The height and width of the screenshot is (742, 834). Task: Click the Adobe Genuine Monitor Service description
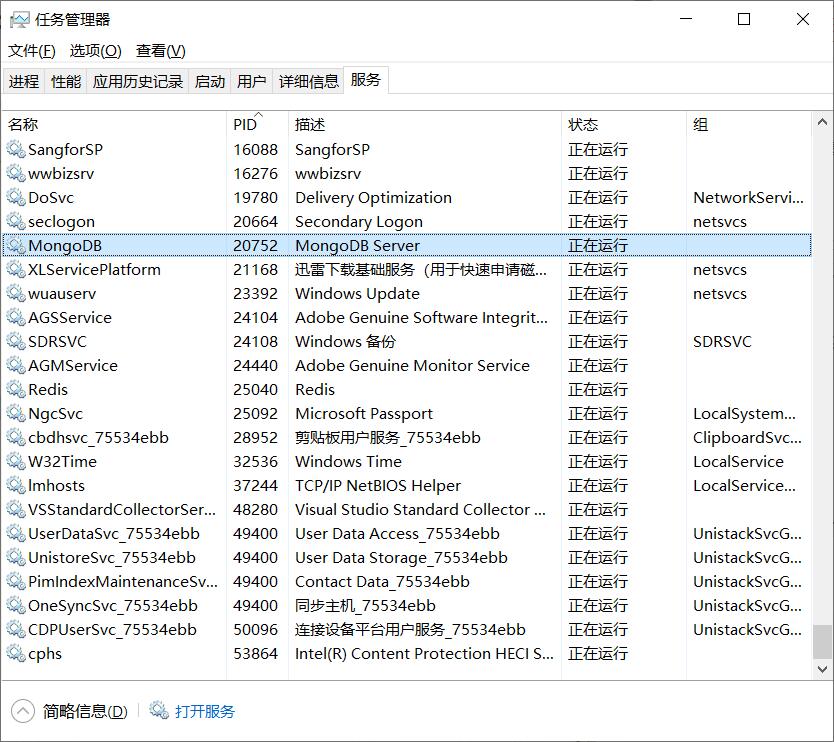pos(412,365)
